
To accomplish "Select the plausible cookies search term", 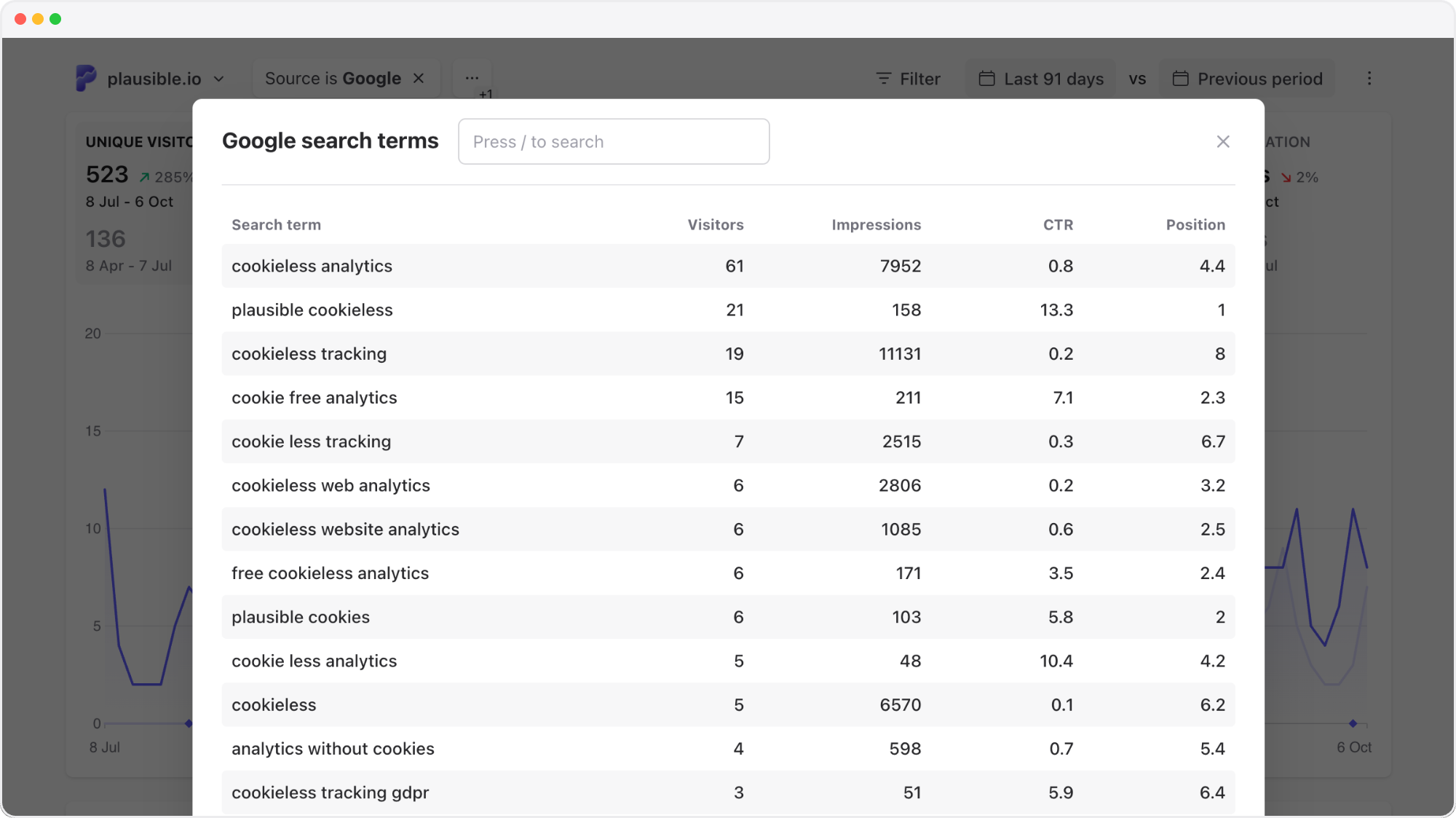I will pos(301,618).
